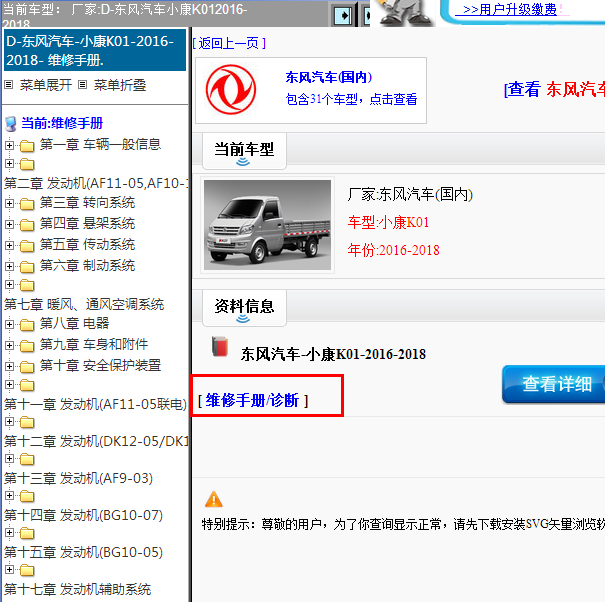605x602 pixels.
Task: Click the orange warning triangle icon
Action: 213,499
